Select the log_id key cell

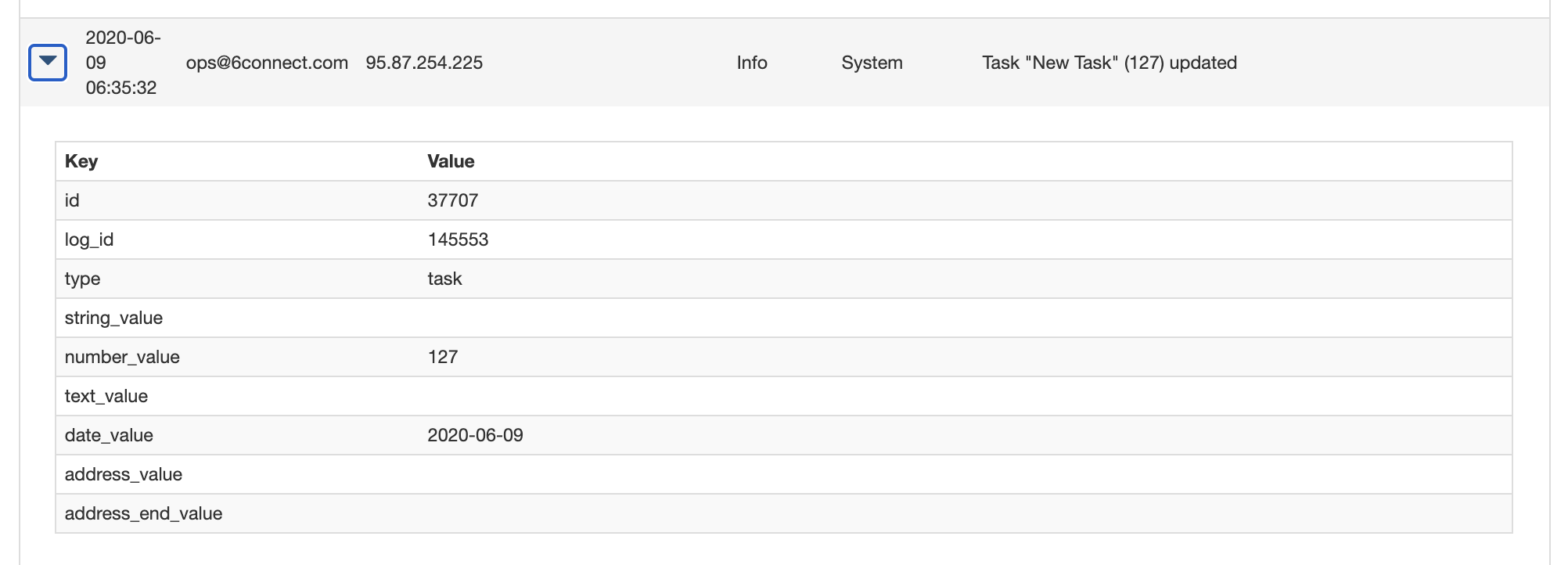(89, 239)
